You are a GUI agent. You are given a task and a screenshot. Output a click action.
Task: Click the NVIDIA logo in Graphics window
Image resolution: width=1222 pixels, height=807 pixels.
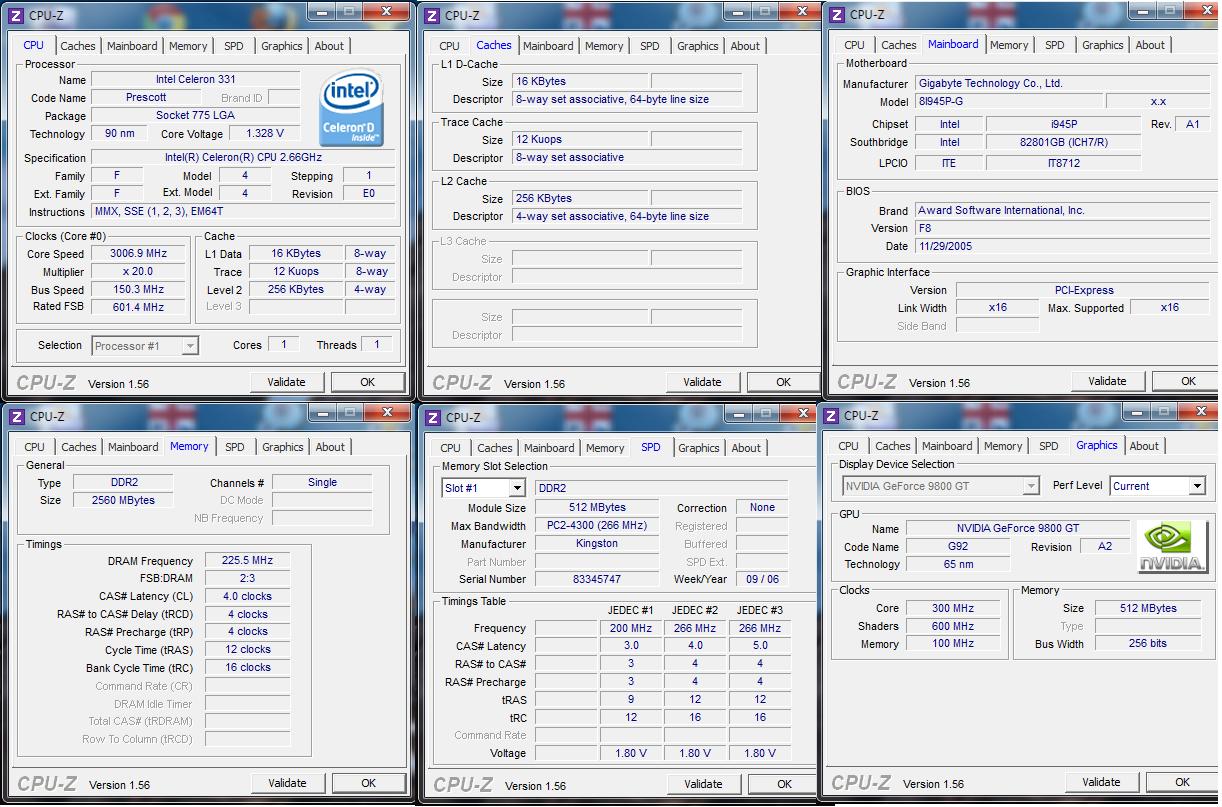[x=1172, y=547]
